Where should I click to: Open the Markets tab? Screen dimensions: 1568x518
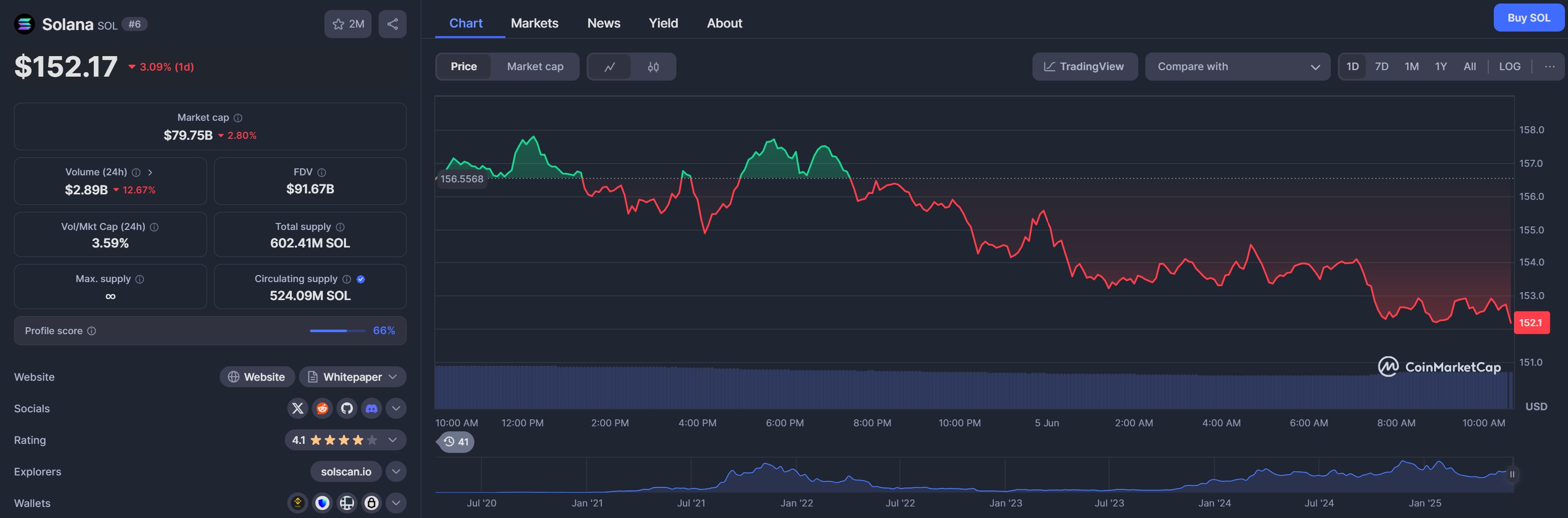tap(535, 23)
